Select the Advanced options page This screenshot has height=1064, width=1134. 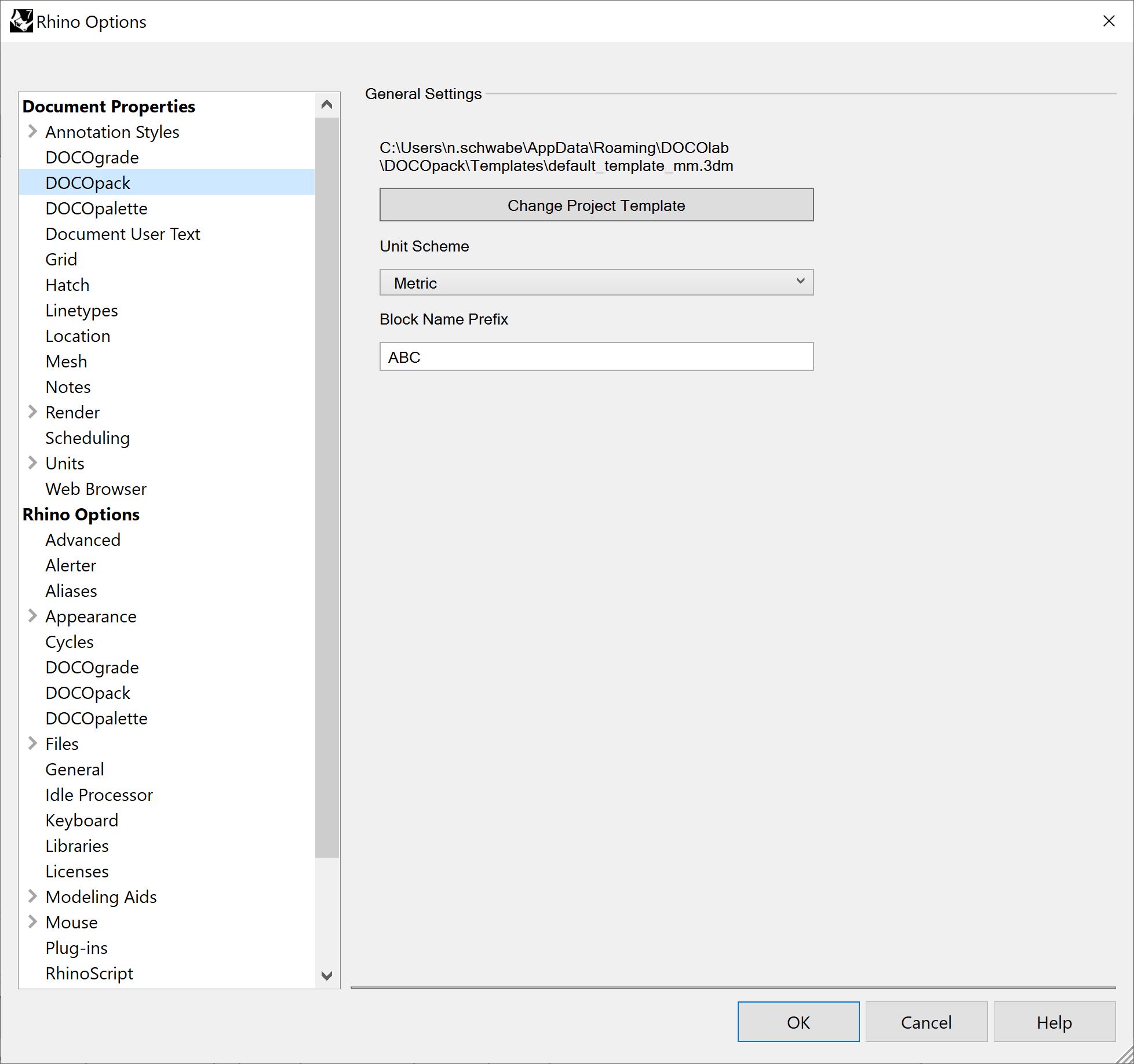[83, 540]
